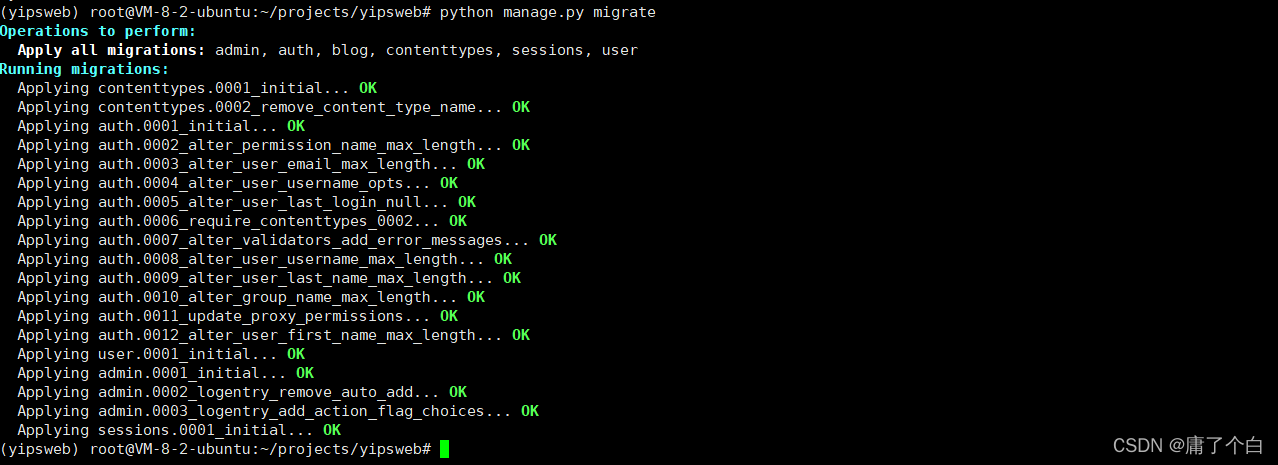Viewport: 1278px width, 465px height.
Task: Click the 'python manage.py migrate' command text
Action: point(548,12)
